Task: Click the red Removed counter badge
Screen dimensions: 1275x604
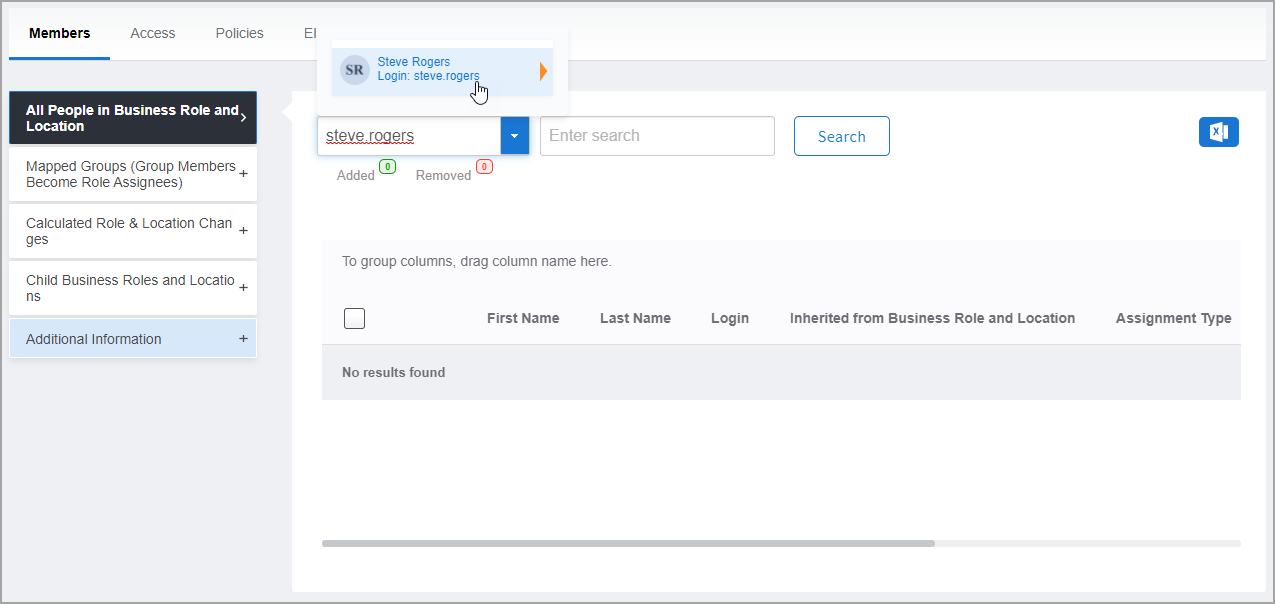Action: pos(485,166)
